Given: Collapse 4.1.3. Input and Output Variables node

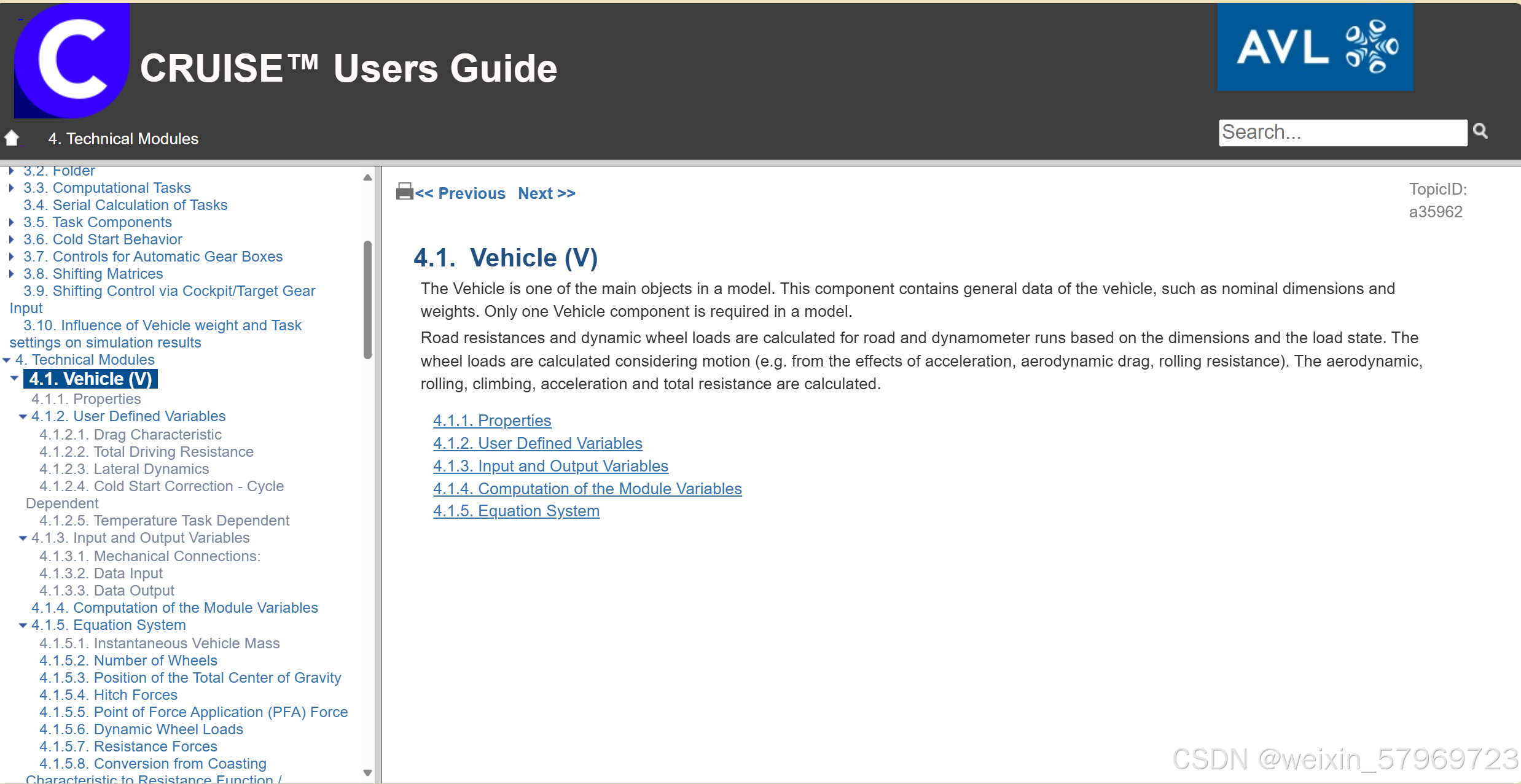Looking at the screenshot, I should pyautogui.click(x=23, y=538).
